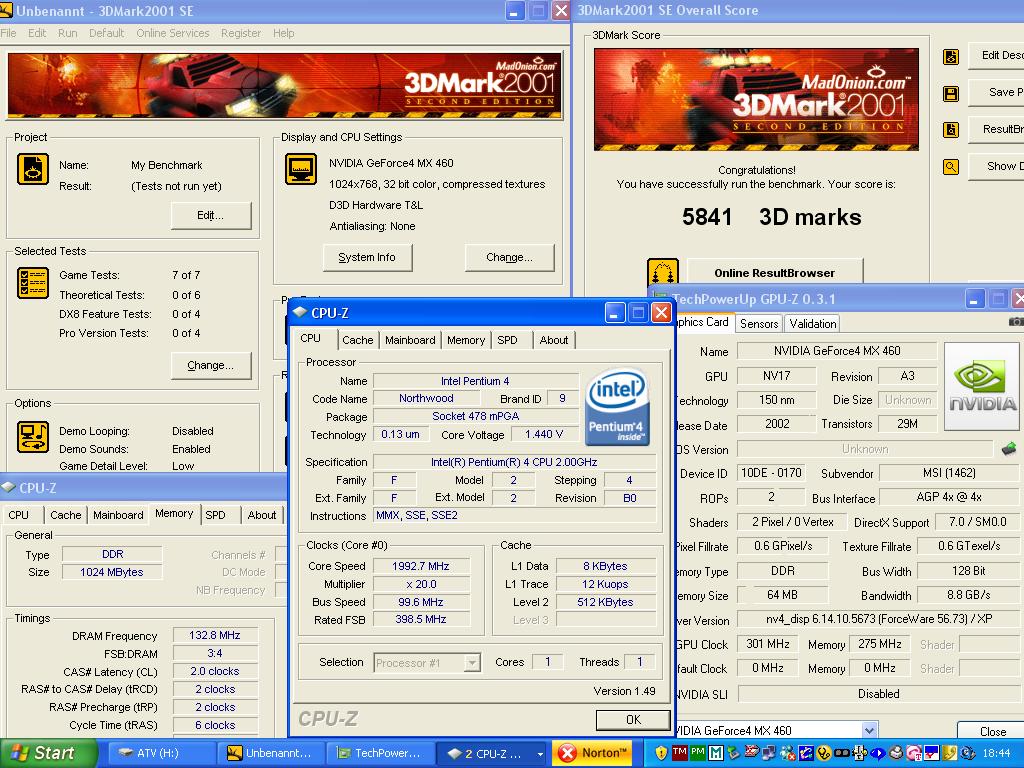
Task: Click the pink T-Online tray icon
Action: point(914,753)
